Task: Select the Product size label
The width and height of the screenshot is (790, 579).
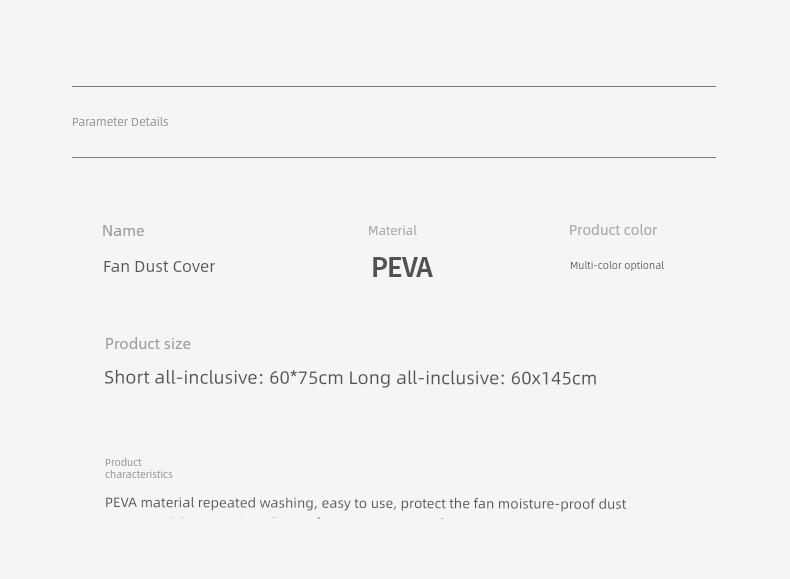Action: [x=148, y=344]
